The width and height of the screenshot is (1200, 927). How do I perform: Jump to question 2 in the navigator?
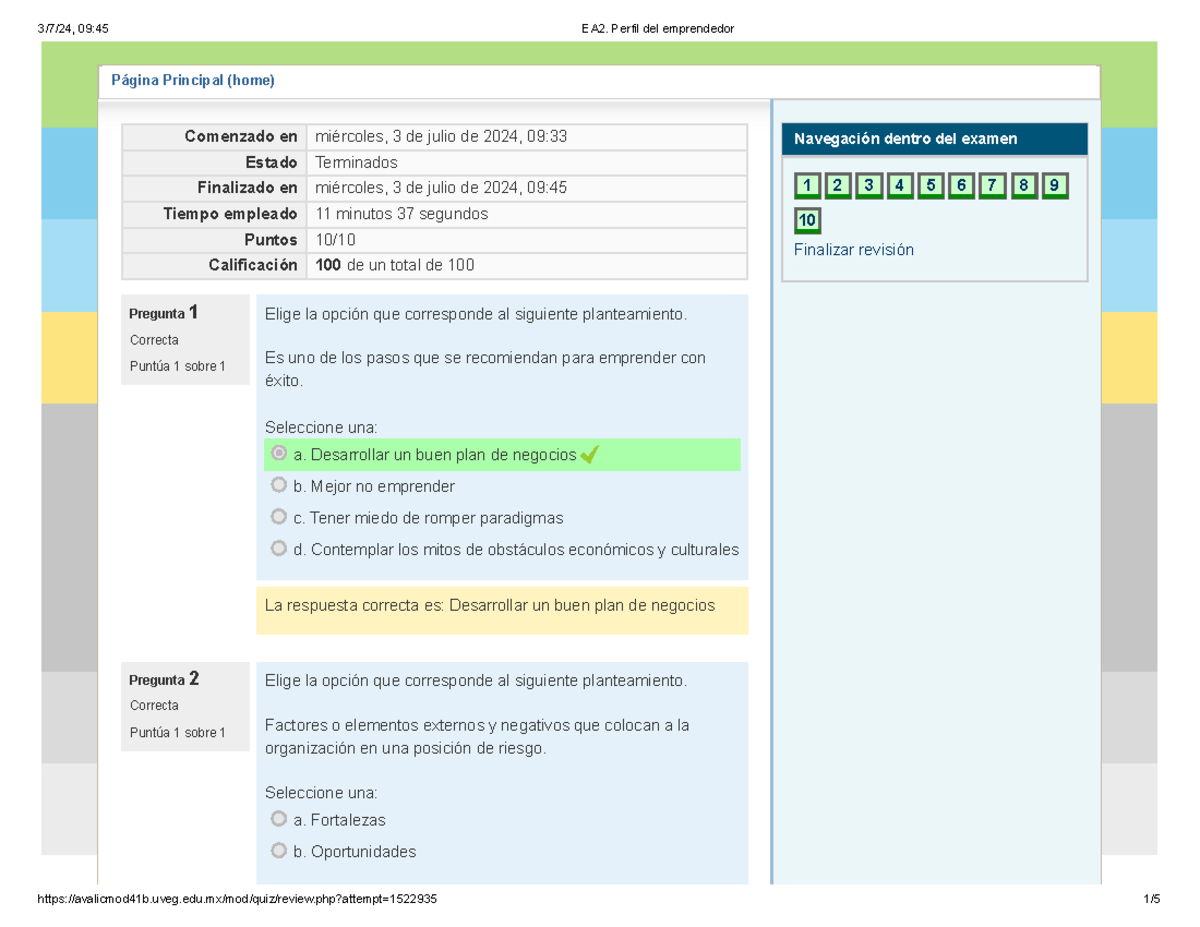pos(838,184)
